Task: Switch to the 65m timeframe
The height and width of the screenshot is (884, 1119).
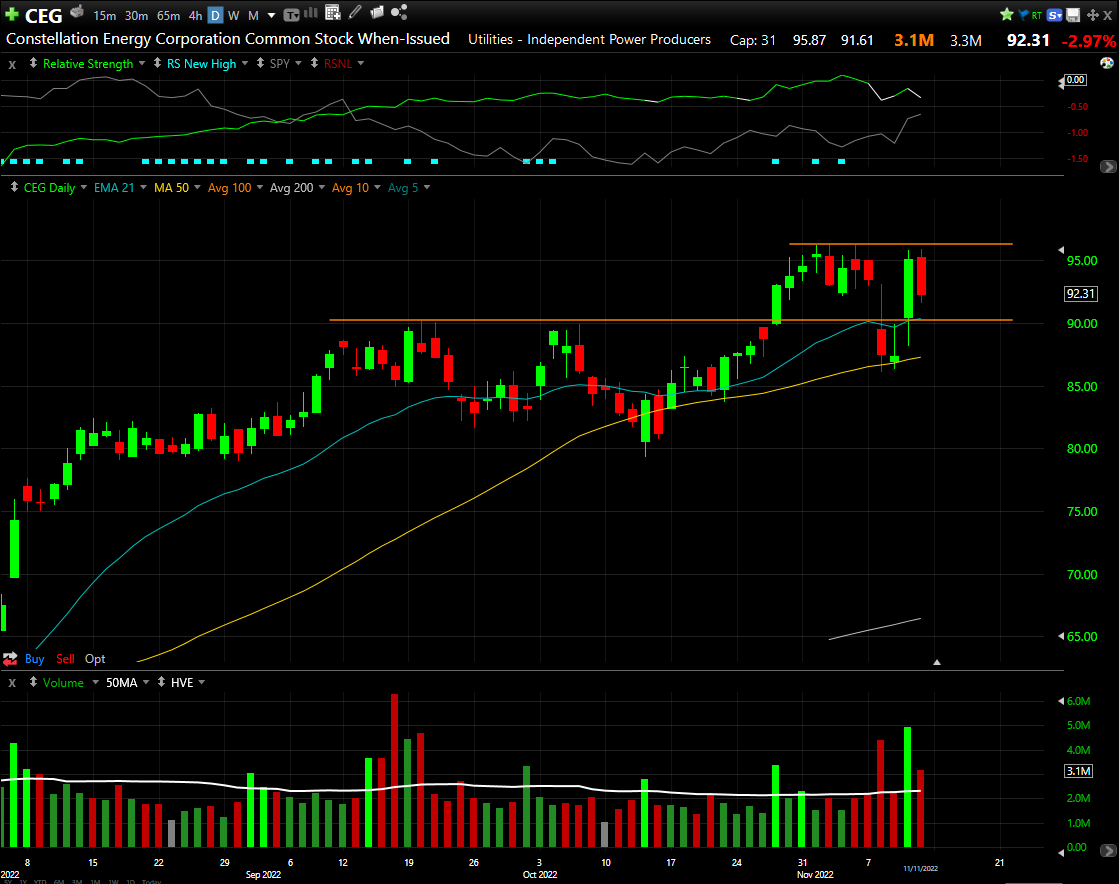Action: click(168, 16)
